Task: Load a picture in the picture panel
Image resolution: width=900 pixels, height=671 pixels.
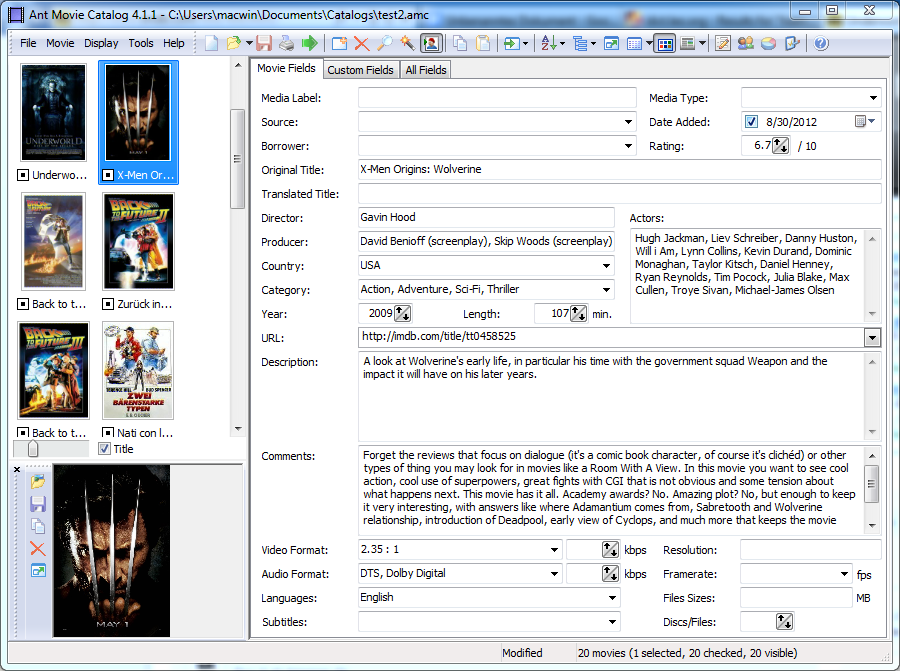Action: point(38,482)
